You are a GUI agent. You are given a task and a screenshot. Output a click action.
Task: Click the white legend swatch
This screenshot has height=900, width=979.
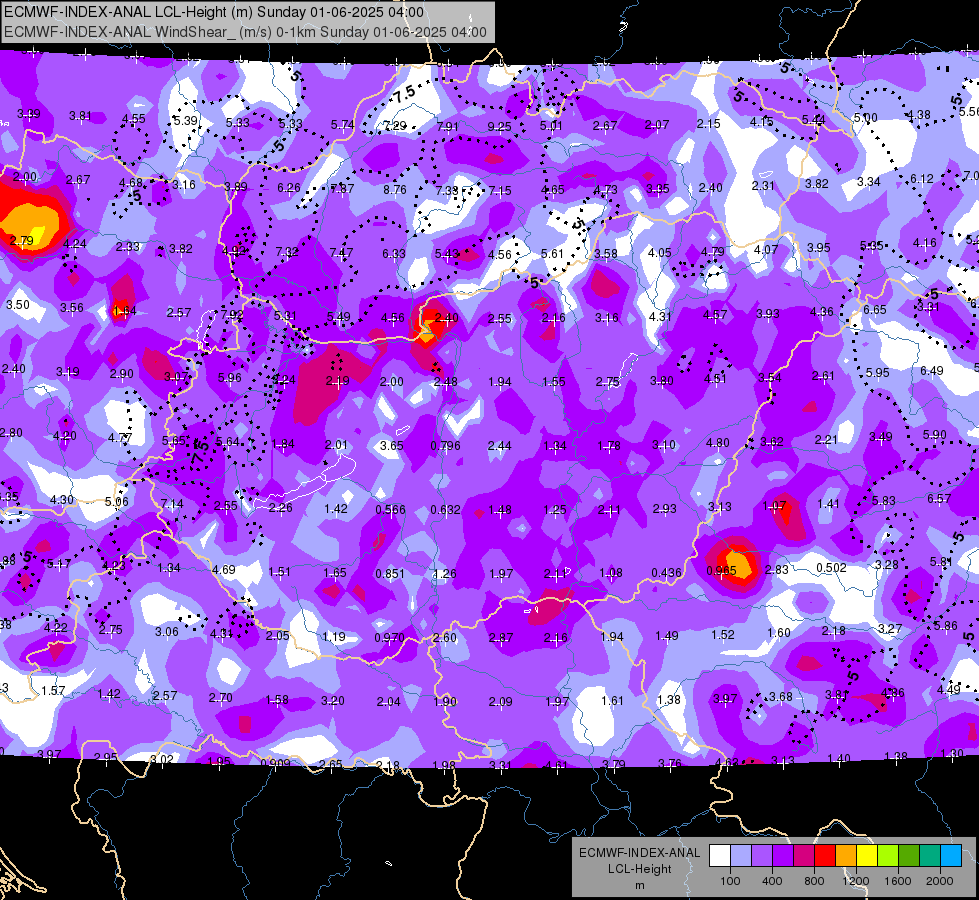(720, 856)
